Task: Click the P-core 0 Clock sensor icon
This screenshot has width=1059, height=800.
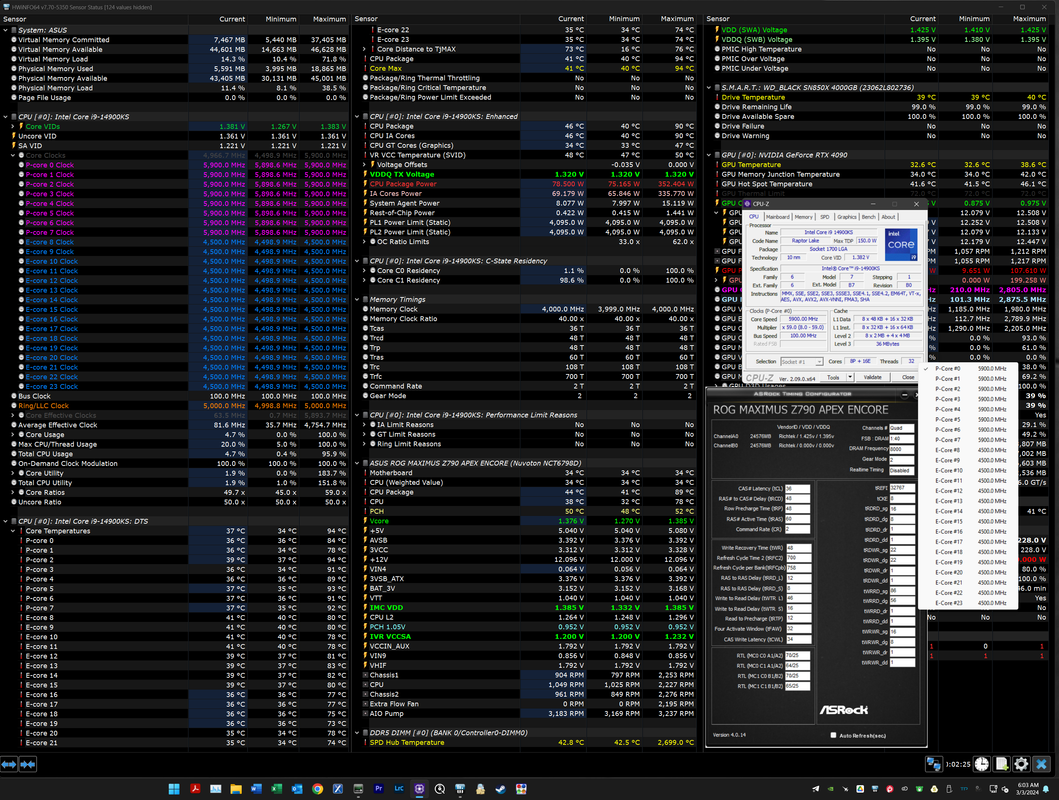Action: [x=21, y=165]
